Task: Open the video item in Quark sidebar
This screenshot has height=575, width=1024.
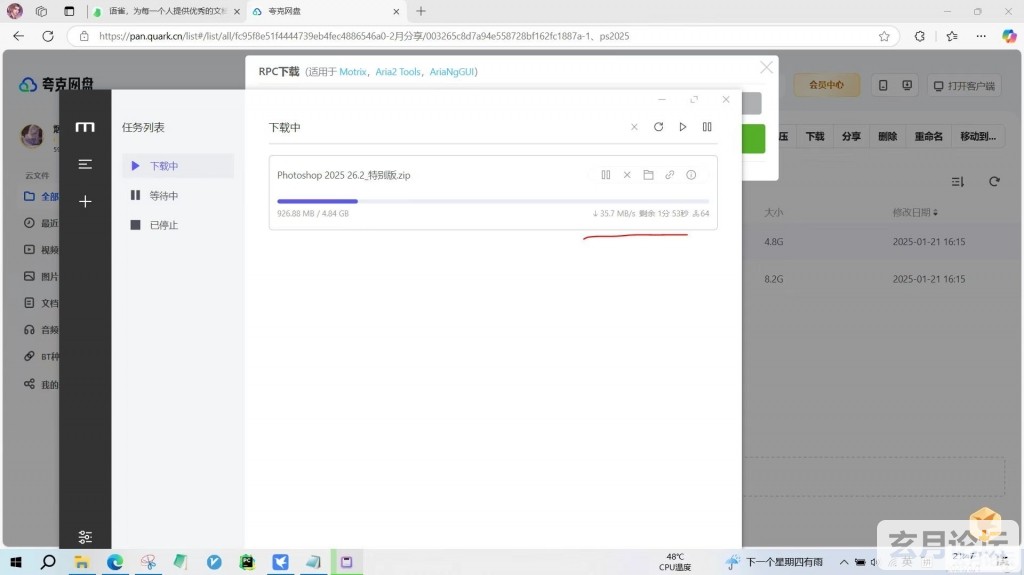Action: tap(40, 250)
